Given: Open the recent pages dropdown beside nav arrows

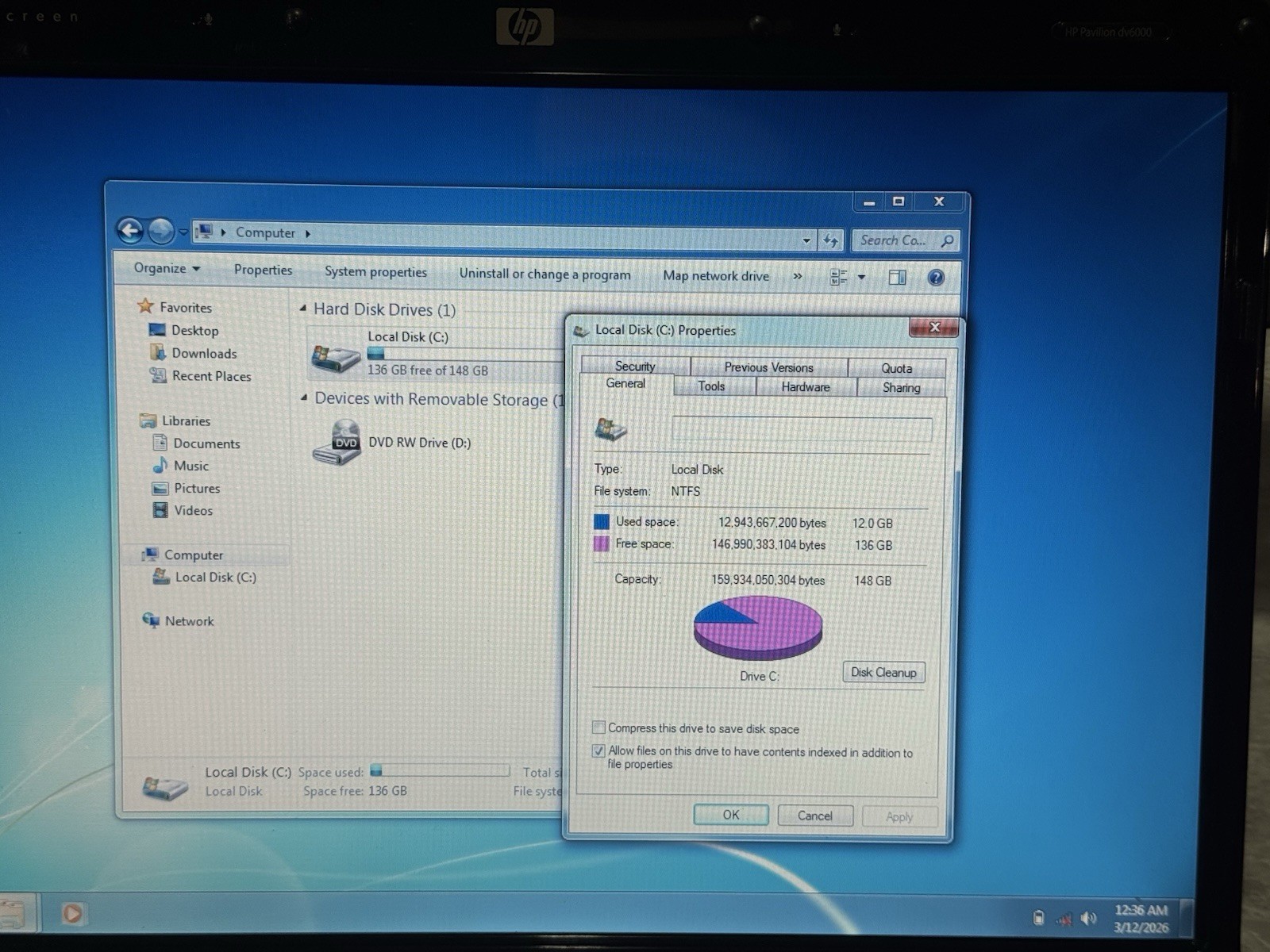Looking at the screenshot, I should click(x=183, y=232).
